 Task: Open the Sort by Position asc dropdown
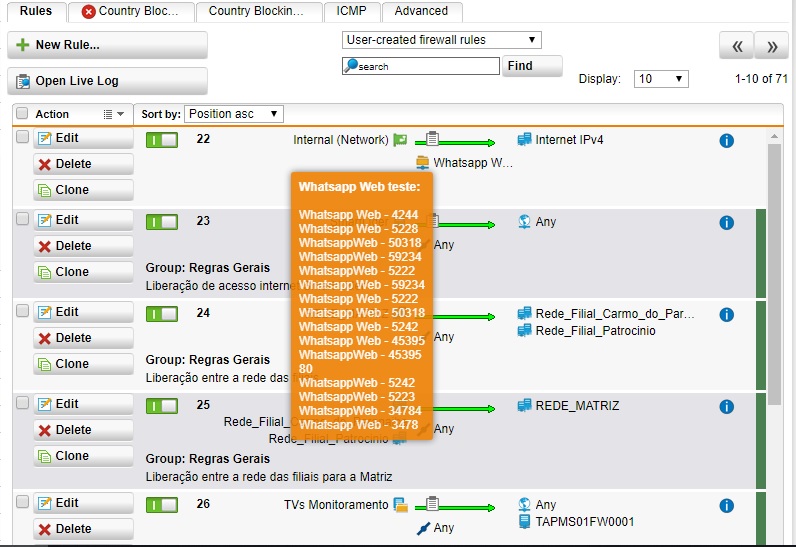[234, 114]
